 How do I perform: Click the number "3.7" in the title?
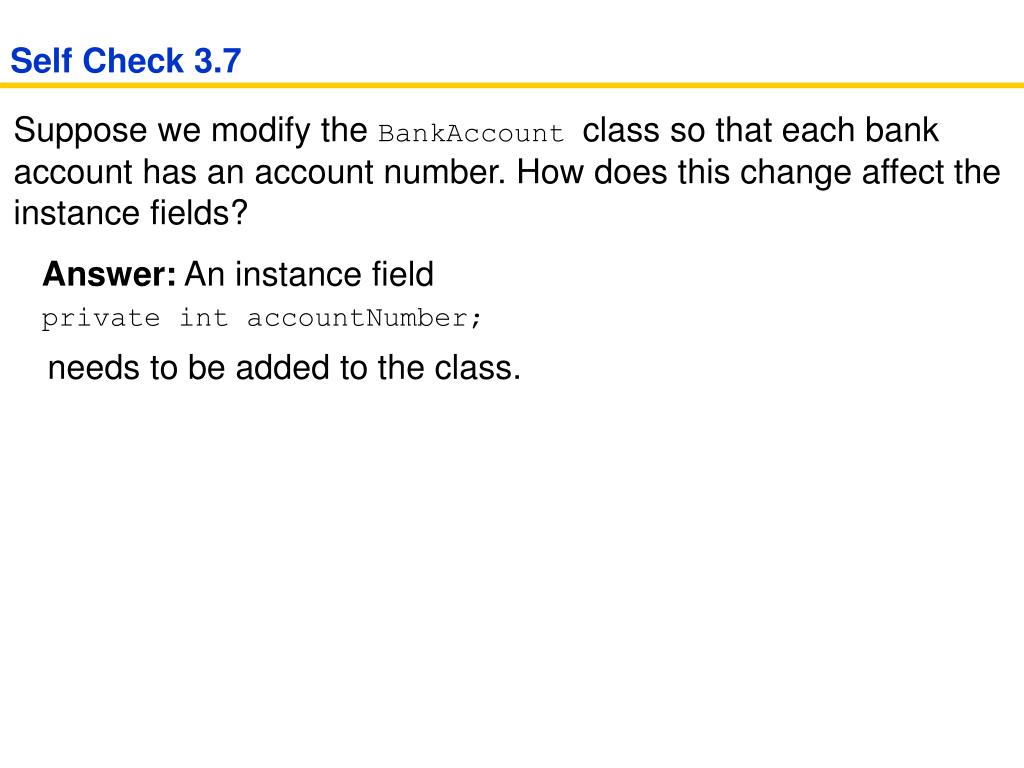coord(217,61)
